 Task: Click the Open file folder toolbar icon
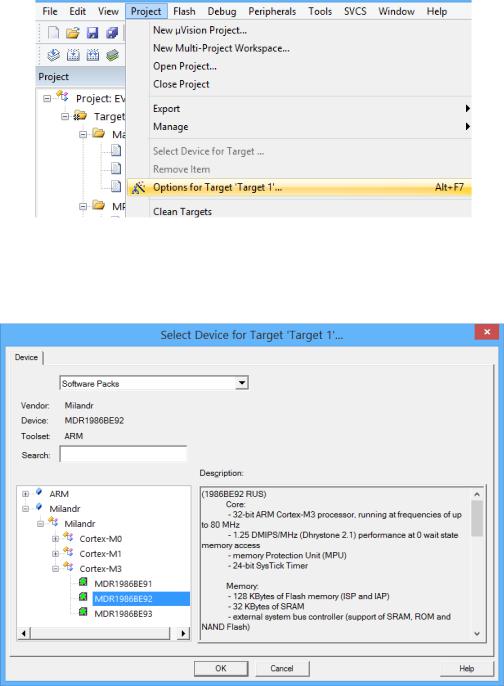(73, 33)
